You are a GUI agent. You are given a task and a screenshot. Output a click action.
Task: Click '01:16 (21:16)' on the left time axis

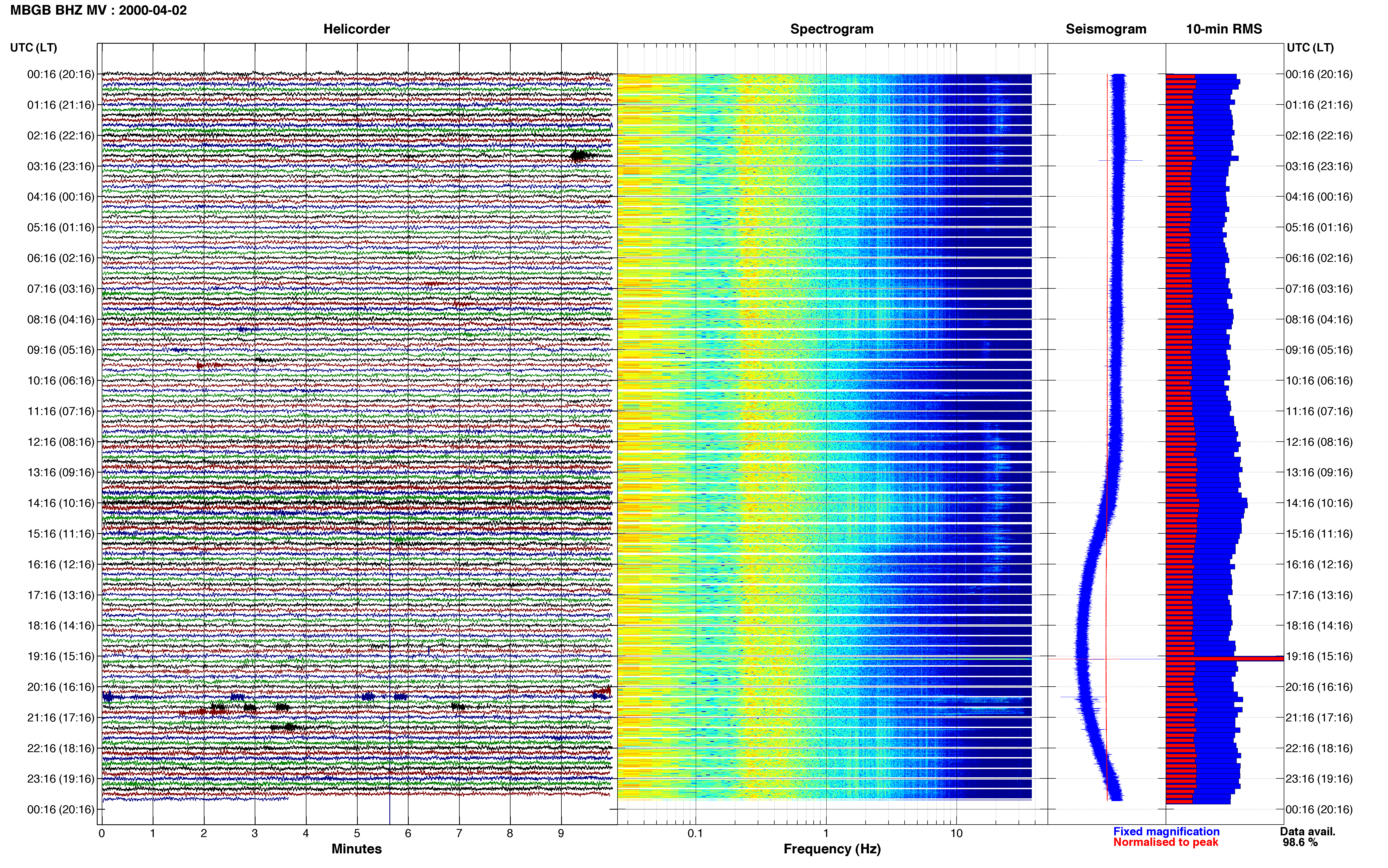click(61, 105)
